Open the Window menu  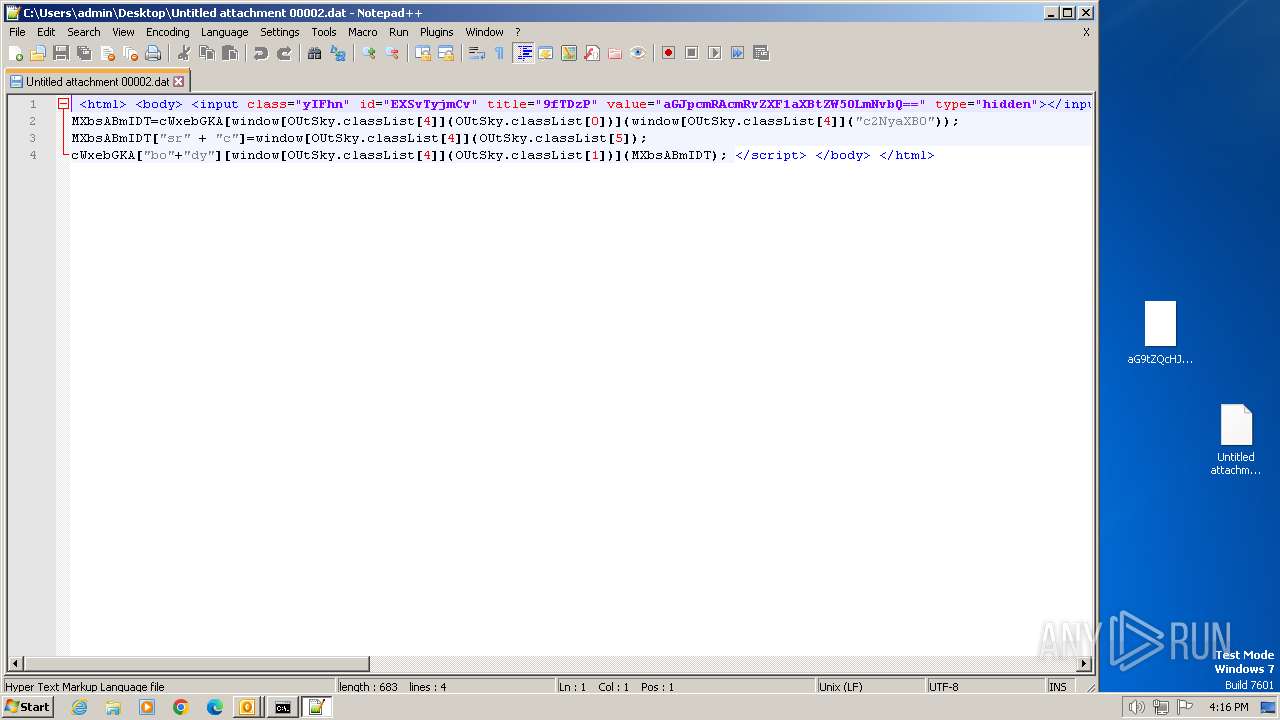pyautogui.click(x=484, y=32)
